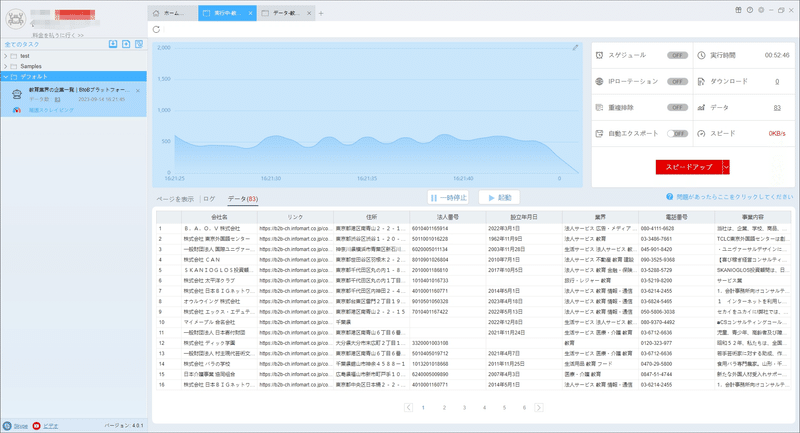Click the データ chart icon in stats
800x433 pixels.
[x=702, y=108]
